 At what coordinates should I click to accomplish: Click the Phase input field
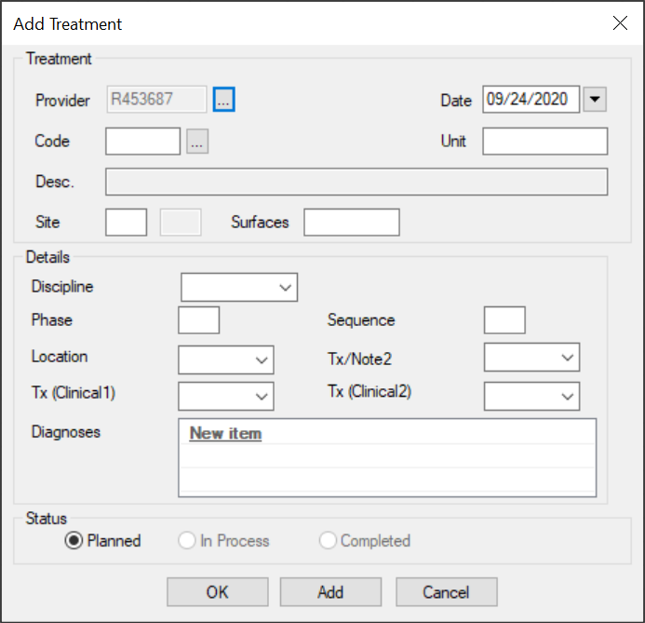click(198, 321)
